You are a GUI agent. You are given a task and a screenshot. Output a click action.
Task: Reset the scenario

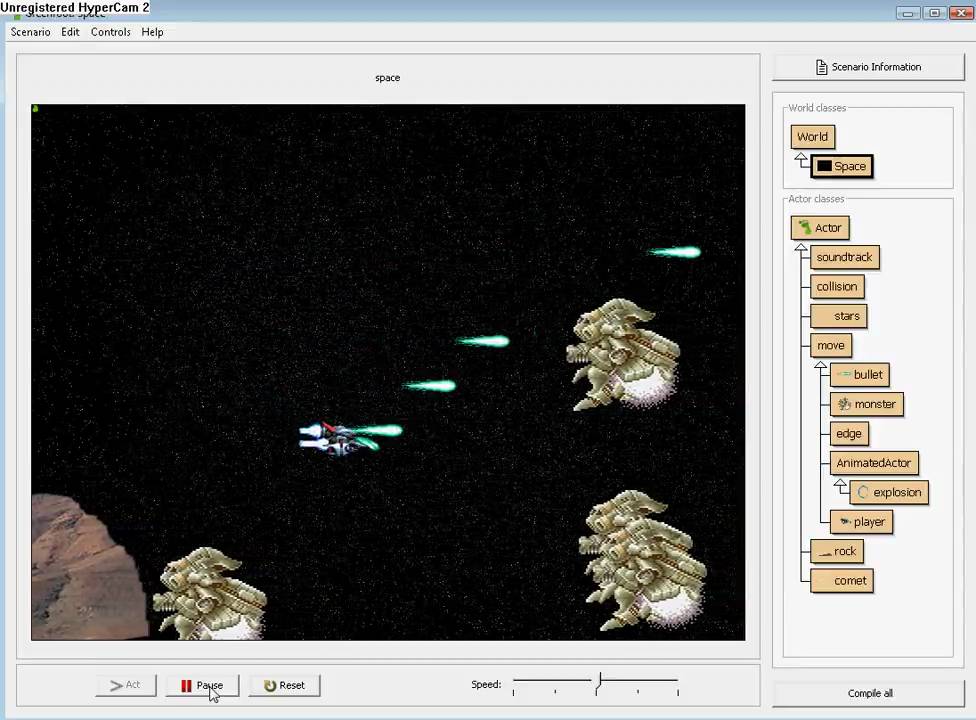(x=284, y=685)
